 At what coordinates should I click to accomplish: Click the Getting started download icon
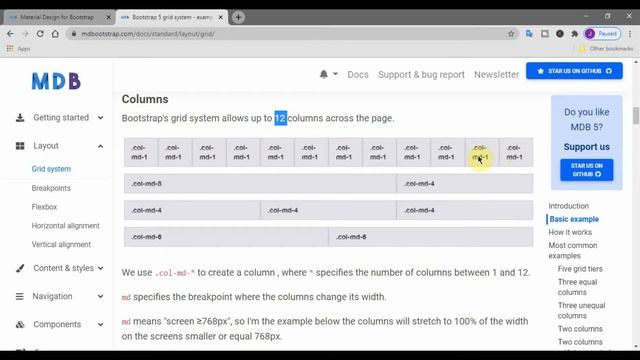[20, 118]
